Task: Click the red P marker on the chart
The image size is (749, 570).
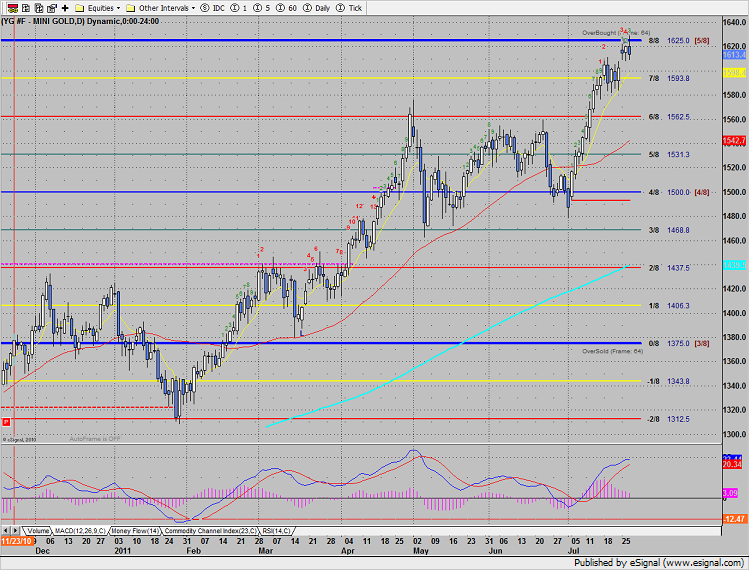Action: (6, 422)
